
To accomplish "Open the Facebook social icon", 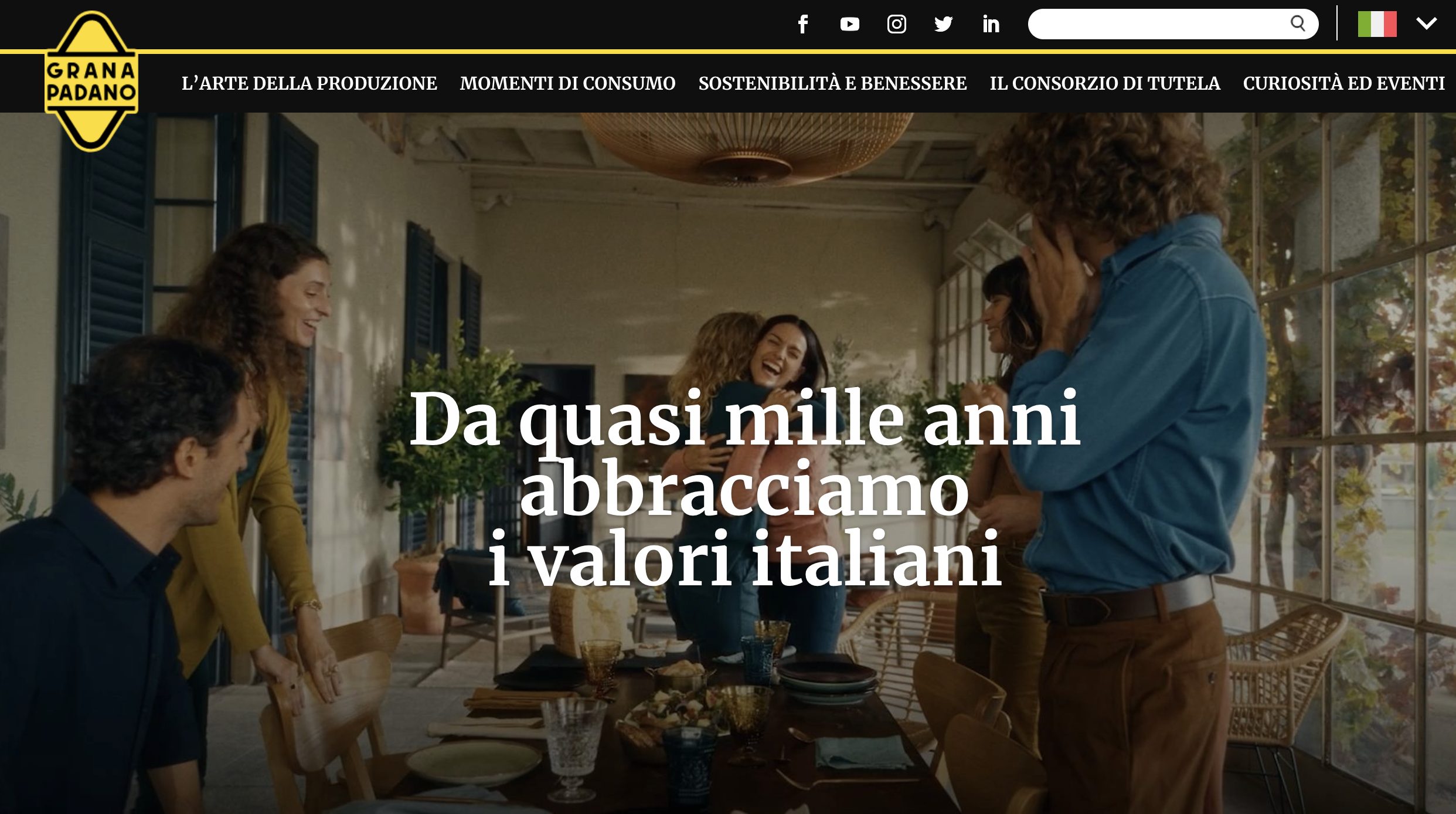I will tap(803, 24).
